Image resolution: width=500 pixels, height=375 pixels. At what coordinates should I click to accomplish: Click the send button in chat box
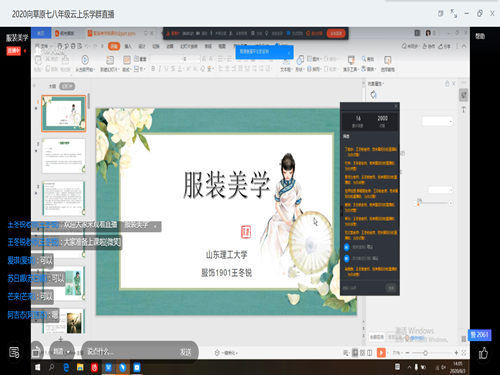[185, 352]
